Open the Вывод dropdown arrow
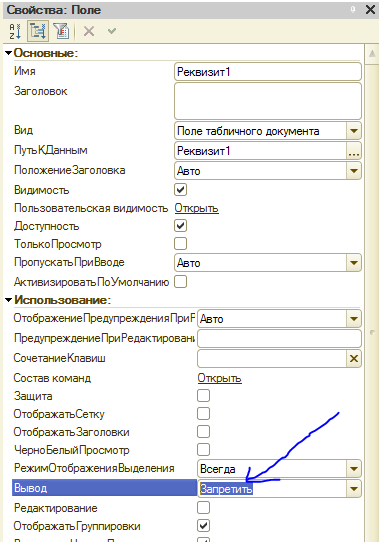This screenshot has width=384, height=548. click(354, 489)
